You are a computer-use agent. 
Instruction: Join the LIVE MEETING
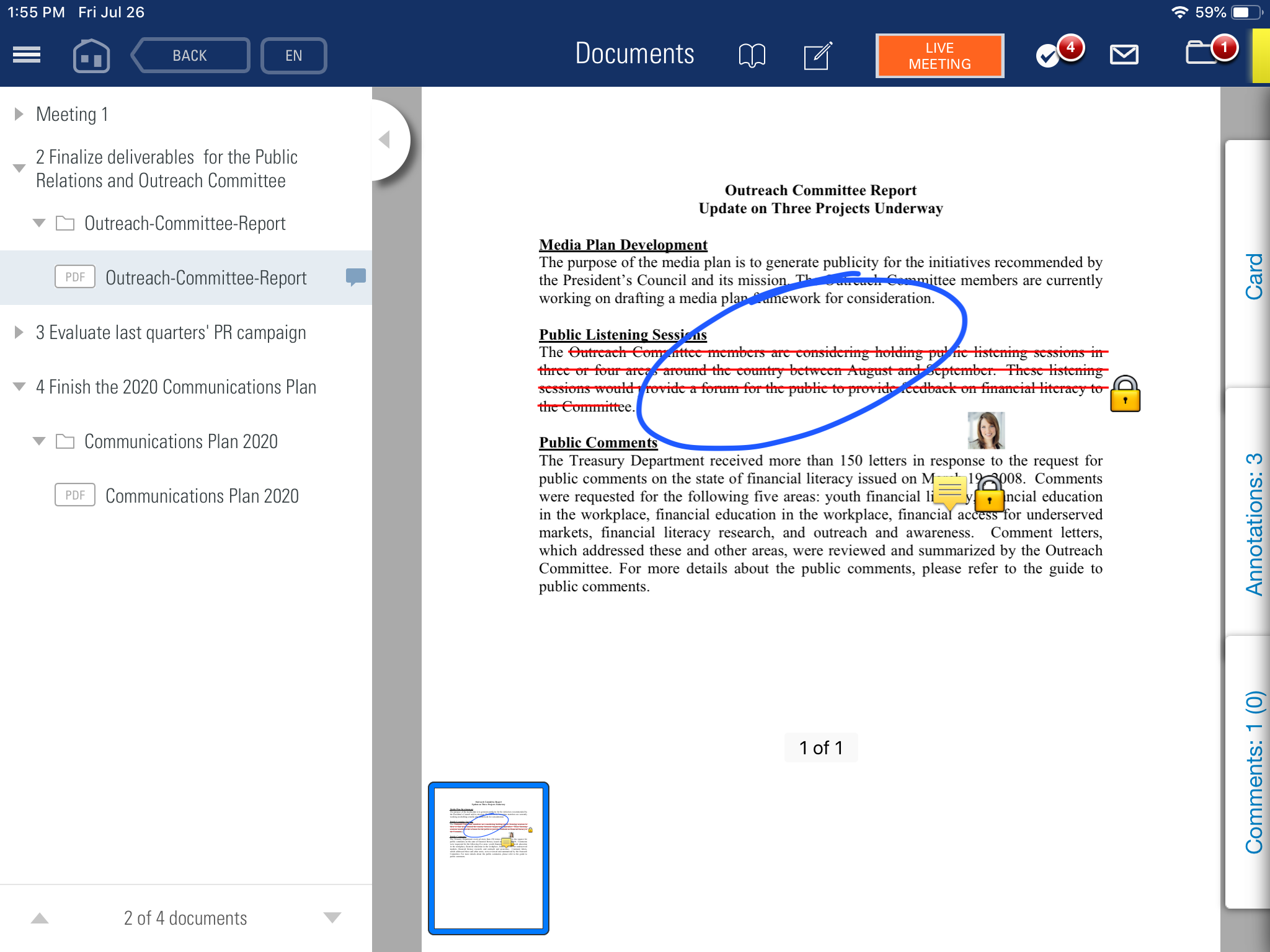(x=939, y=56)
